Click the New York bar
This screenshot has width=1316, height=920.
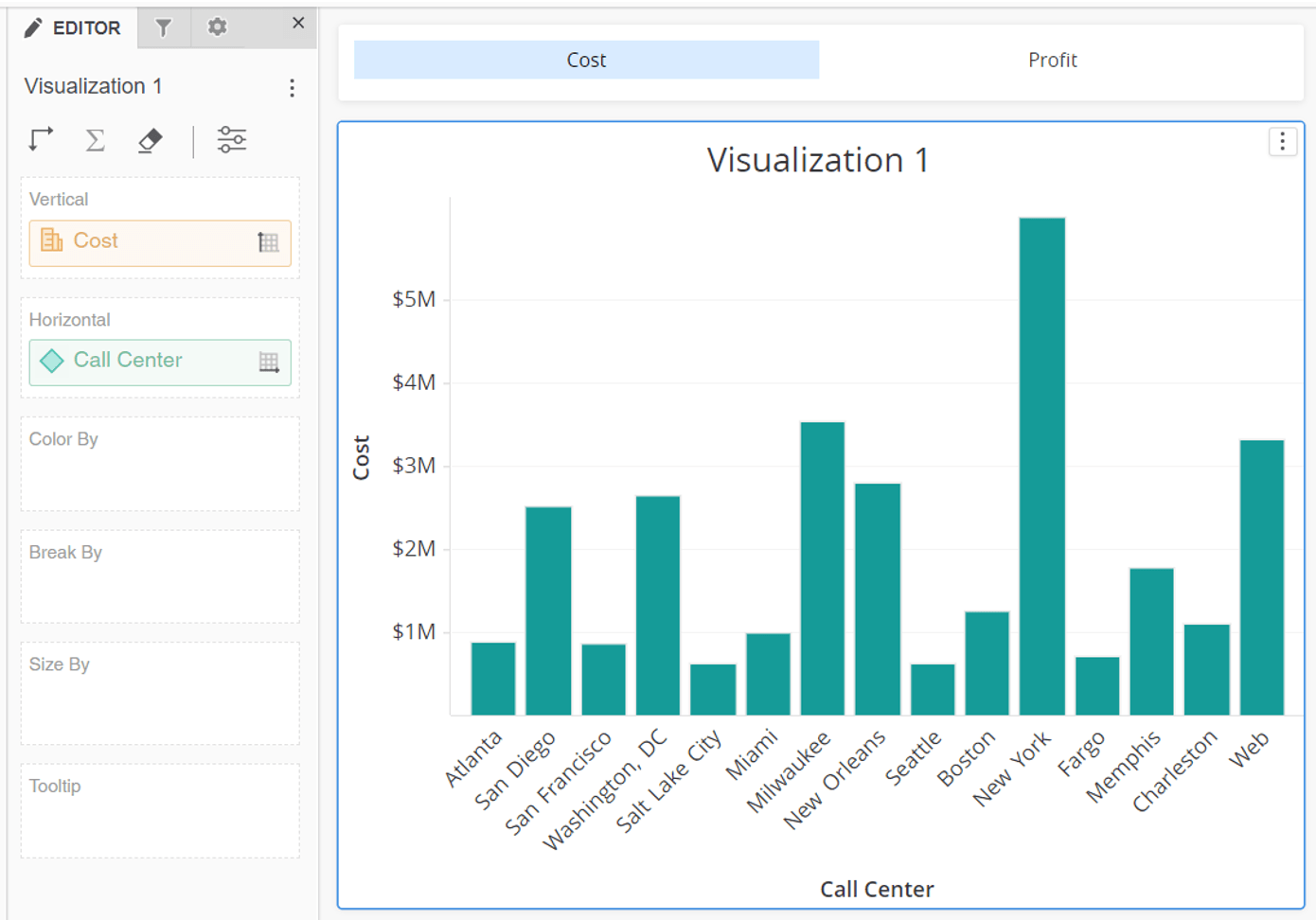point(1042,466)
